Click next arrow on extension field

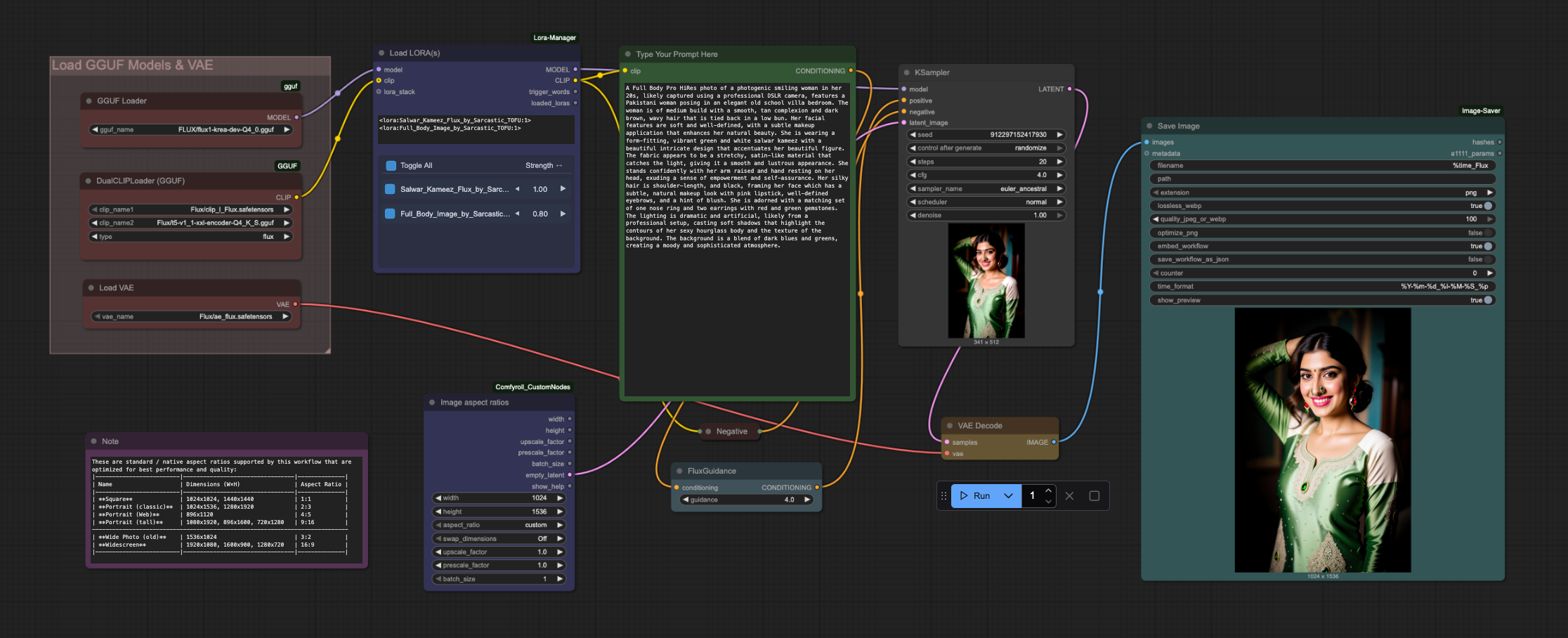tap(1489, 193)
